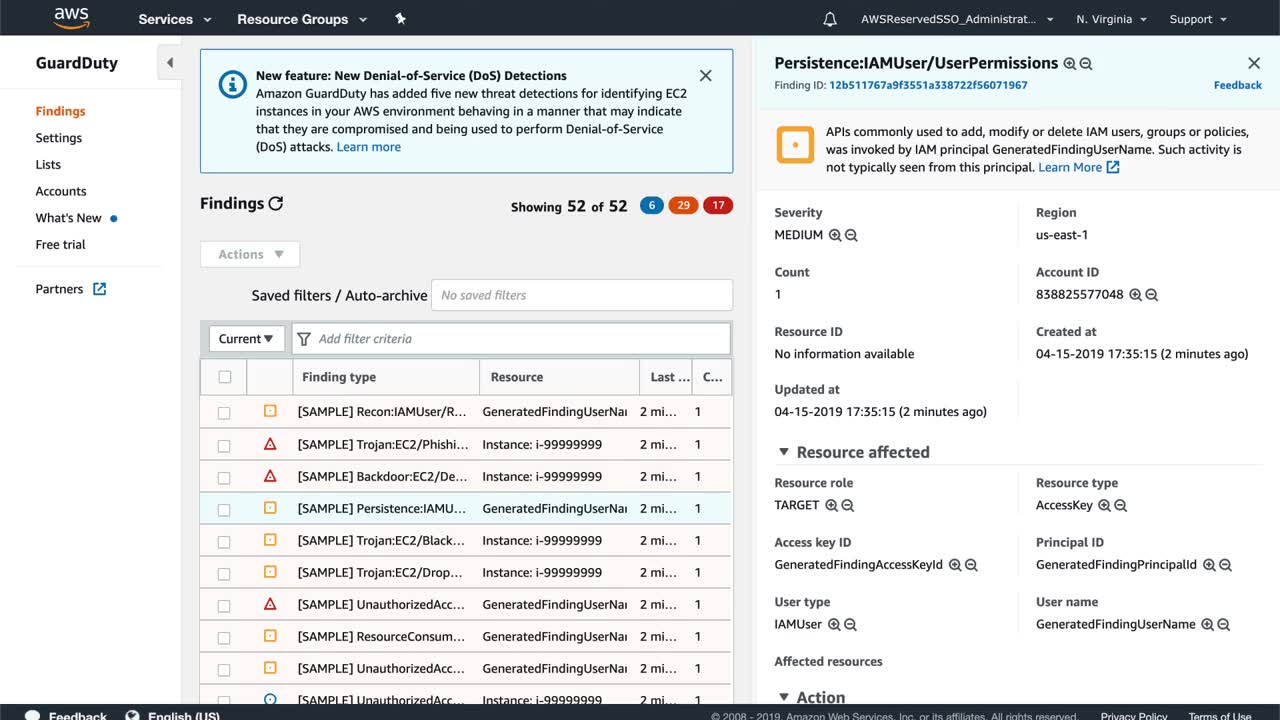Click zoom in icon next to AccessKey
The height and width of the screenshot is (720, 1280).
coord(1104,506)
